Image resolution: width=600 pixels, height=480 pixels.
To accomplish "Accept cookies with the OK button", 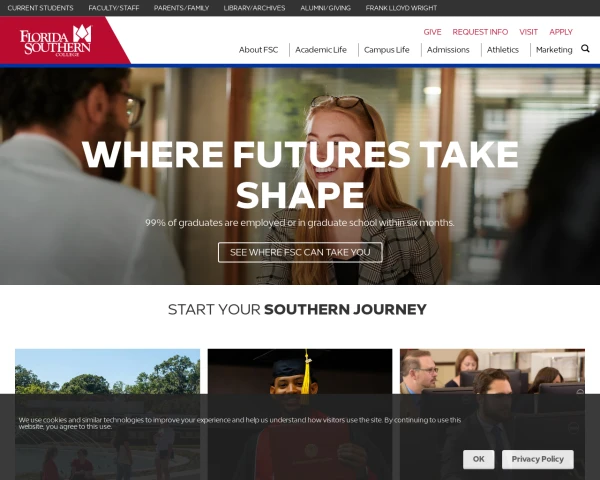I will point(478,459).
